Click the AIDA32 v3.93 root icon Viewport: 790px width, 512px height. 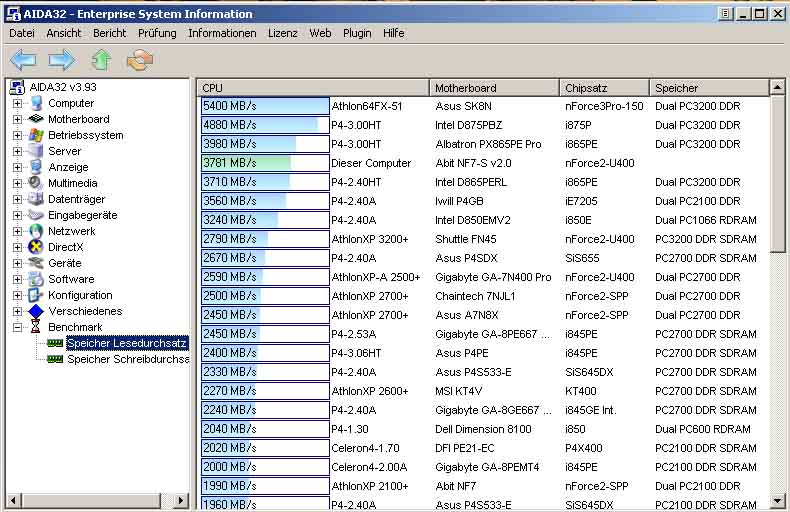click(x=17, y=87)
